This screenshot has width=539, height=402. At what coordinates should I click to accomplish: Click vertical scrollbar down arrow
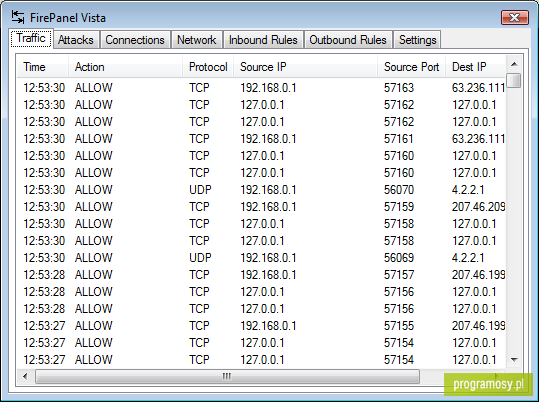click(x=514, y=360)
